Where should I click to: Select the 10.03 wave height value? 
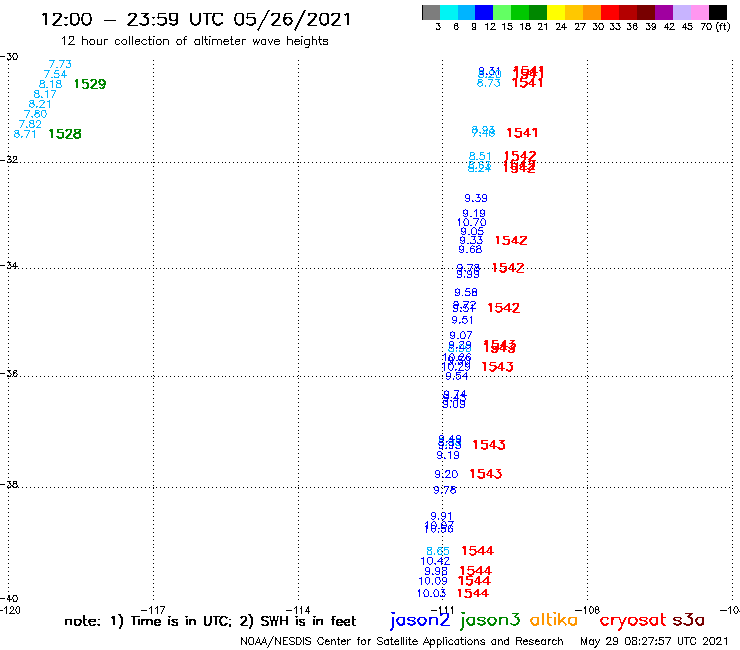click(x=431, y=593)
